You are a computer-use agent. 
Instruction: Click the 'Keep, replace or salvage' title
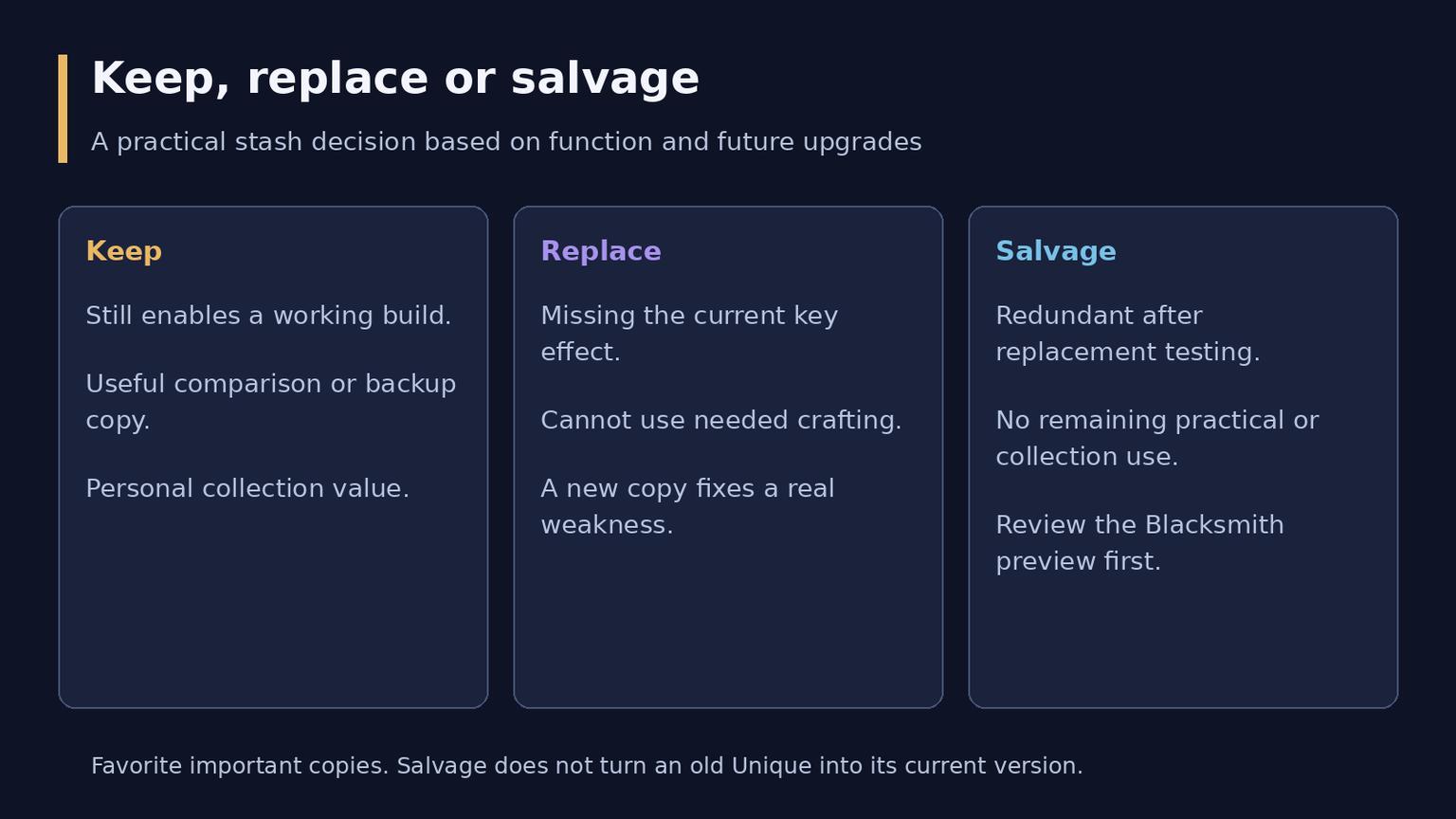coord(395,80)
